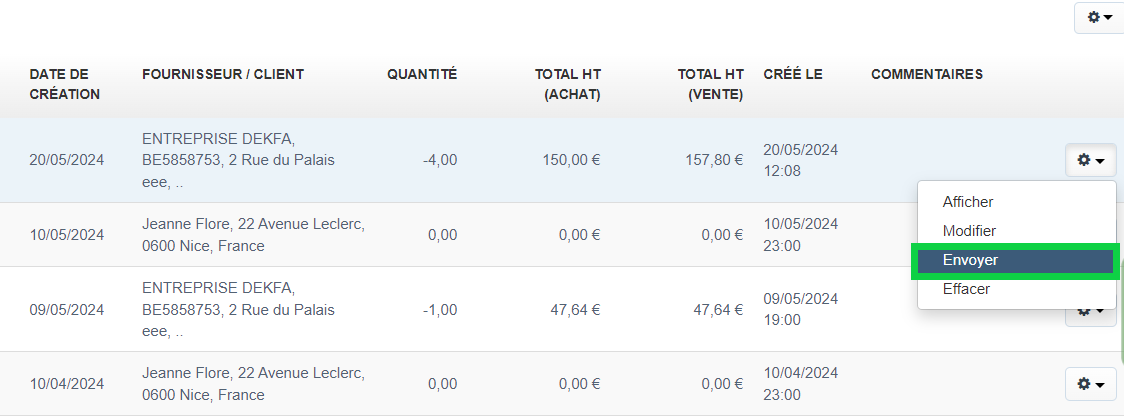Image resolution: width=1124 pixels, height=419 pixels.
Task: Click the 150,00 € purchase total cell
Action: (x=572, y=160)
